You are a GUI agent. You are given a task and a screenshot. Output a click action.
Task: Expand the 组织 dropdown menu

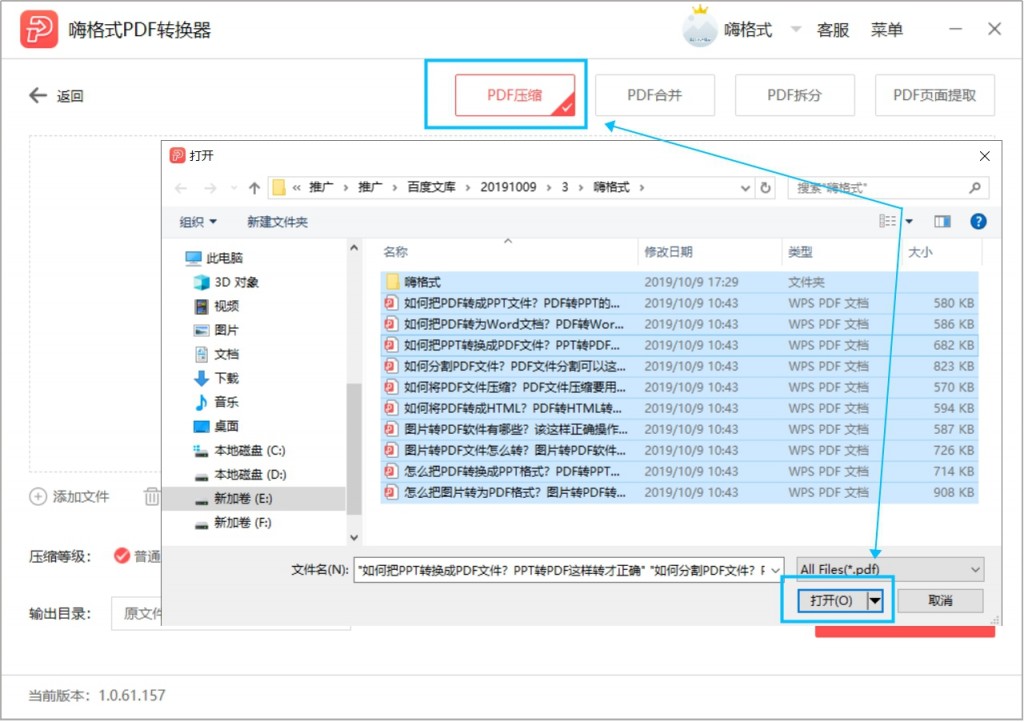tap(198, 222)
